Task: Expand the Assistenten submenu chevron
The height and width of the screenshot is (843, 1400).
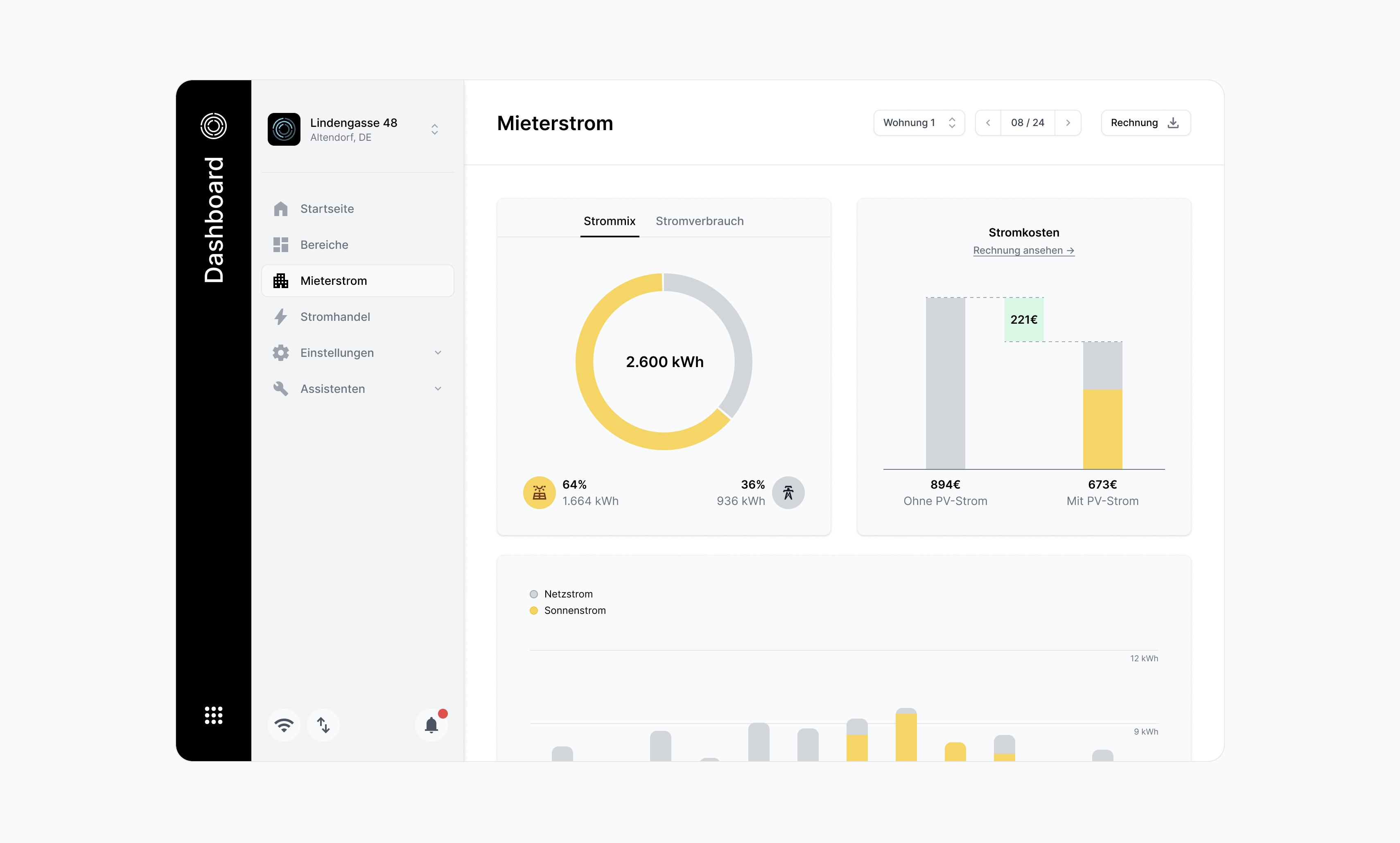Action: 438,388
